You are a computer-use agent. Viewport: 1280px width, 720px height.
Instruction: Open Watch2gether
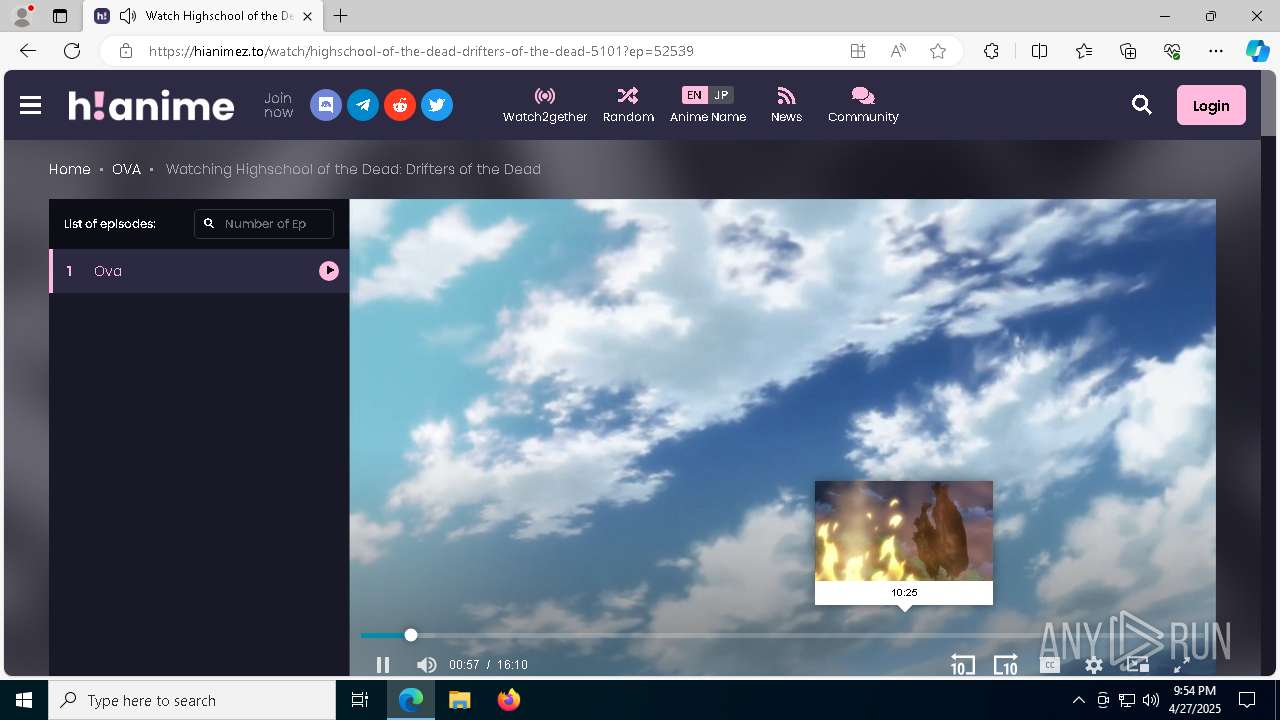pyautogui.click(x=545, y=105)
